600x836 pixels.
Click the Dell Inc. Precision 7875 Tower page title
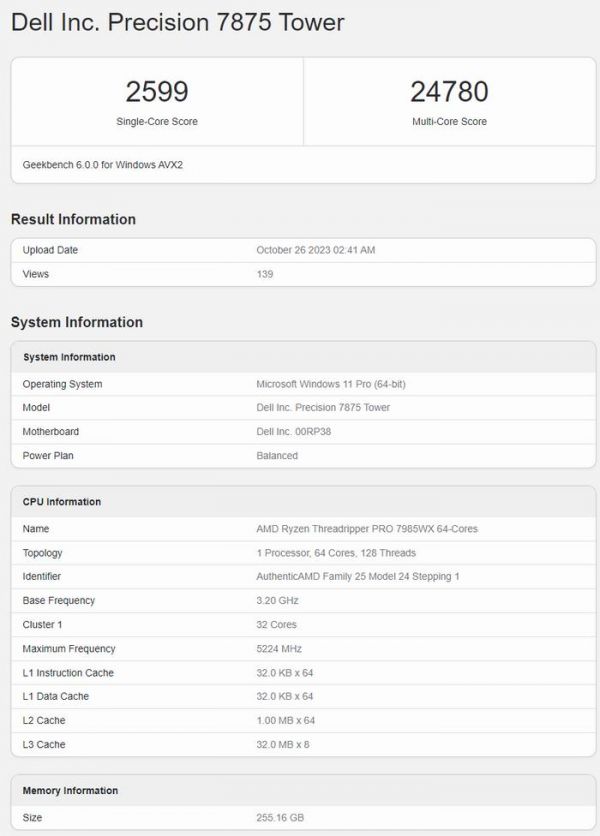point(177,23)
